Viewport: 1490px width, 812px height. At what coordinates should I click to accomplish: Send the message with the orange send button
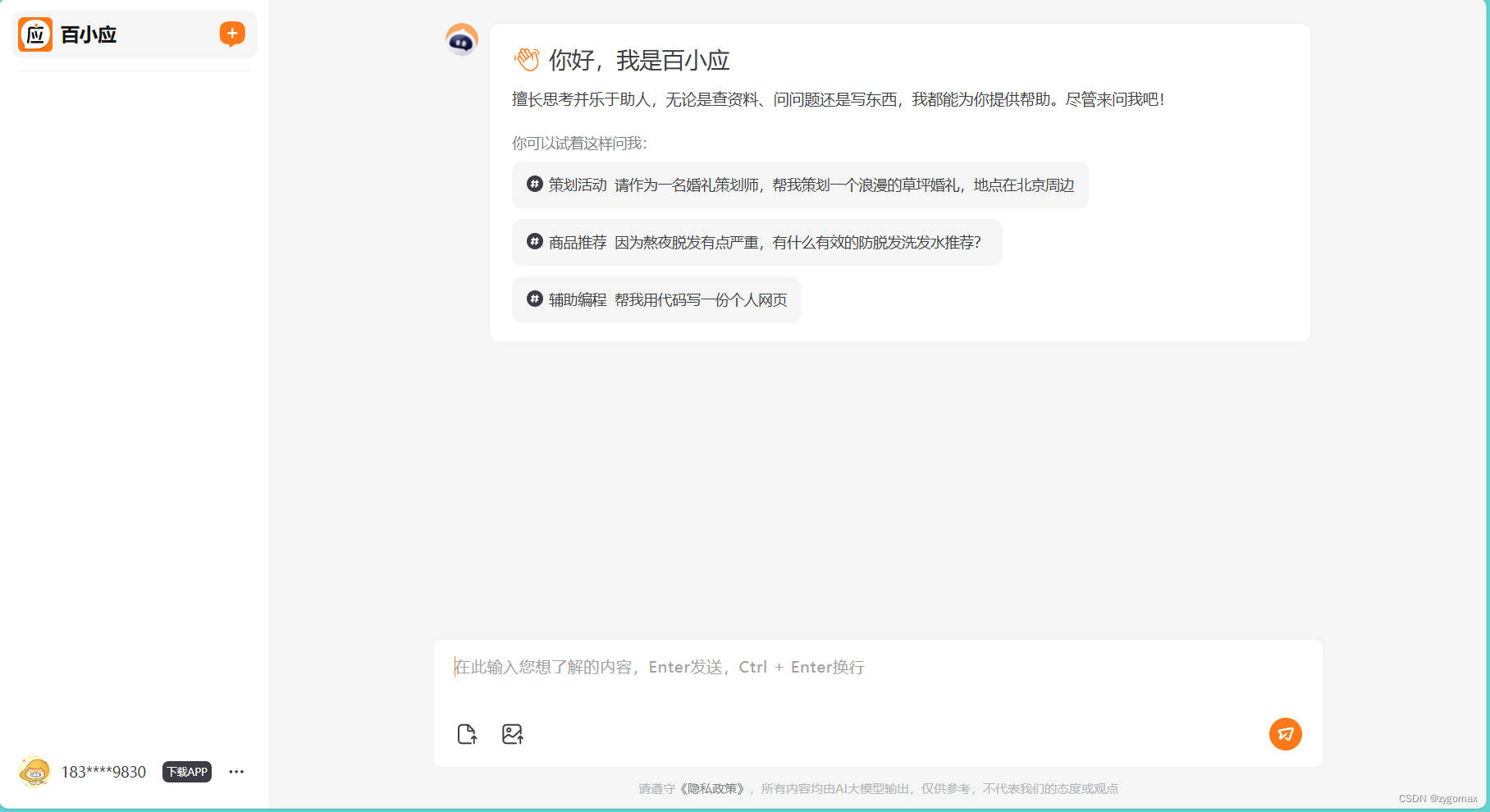click(1286, 734)
